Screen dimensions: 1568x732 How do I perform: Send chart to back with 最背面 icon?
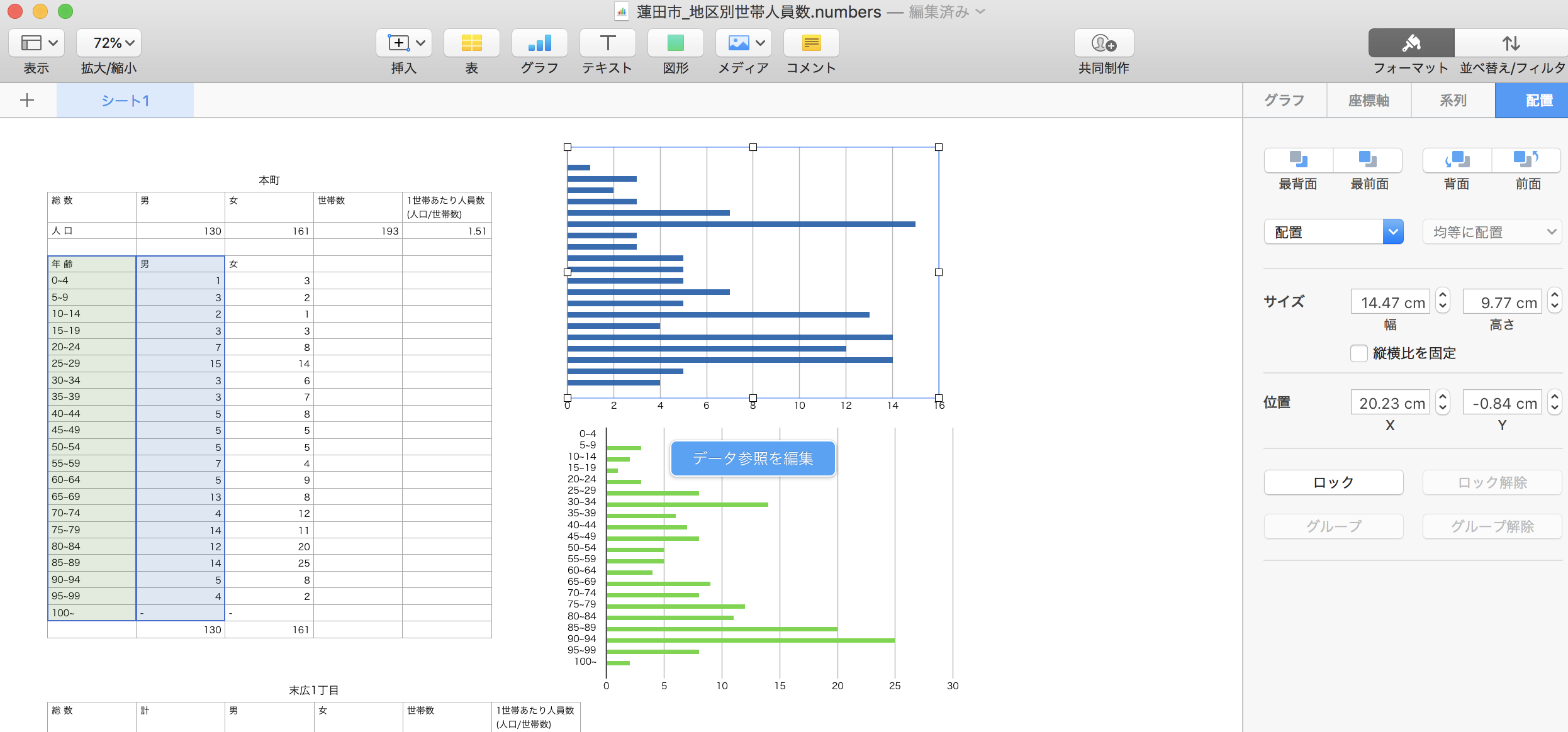tap(1298, 160)
